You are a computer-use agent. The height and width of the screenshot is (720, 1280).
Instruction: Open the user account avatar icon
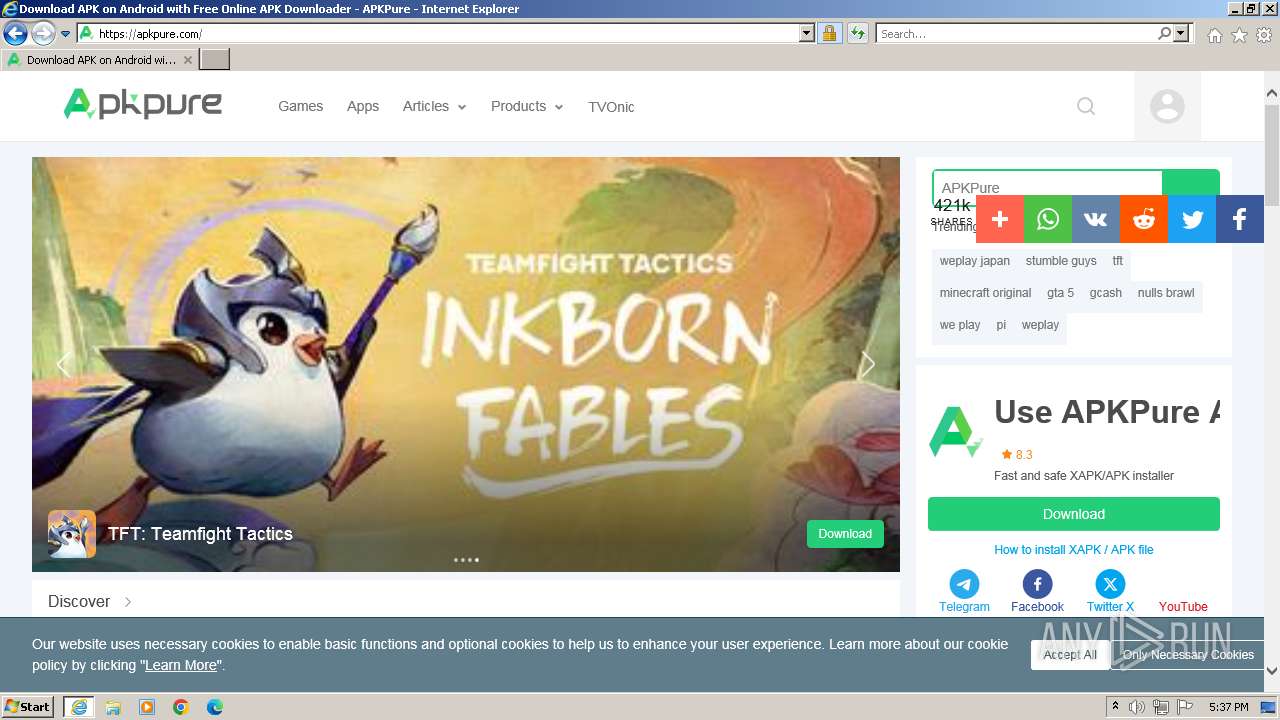click(x=1167, y=106)
